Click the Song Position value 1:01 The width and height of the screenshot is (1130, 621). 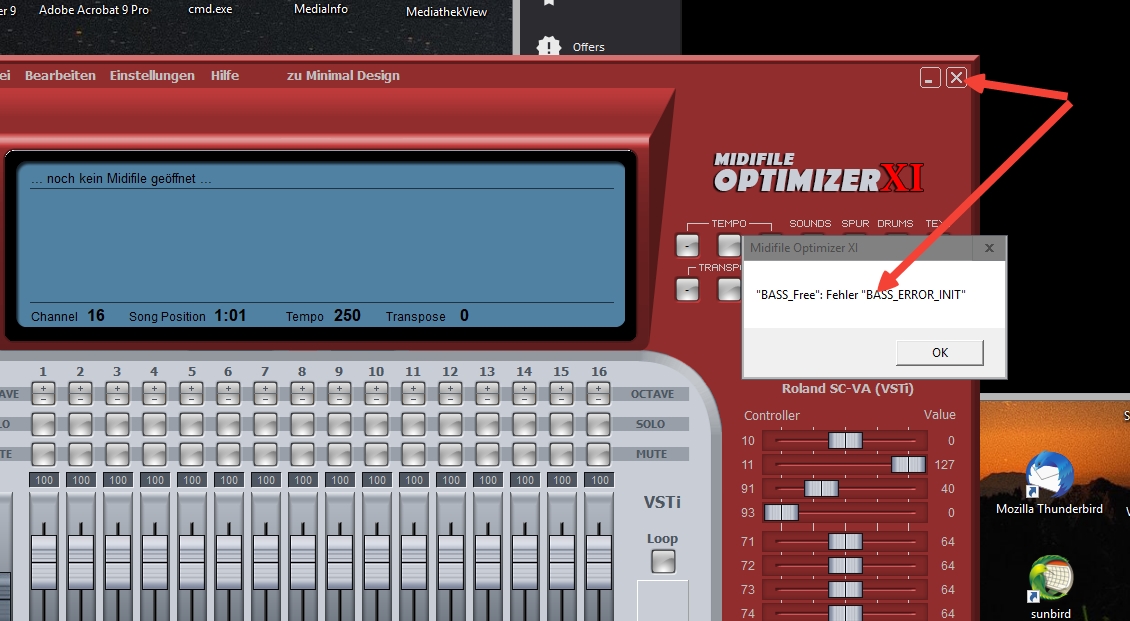tap(230, 316)
